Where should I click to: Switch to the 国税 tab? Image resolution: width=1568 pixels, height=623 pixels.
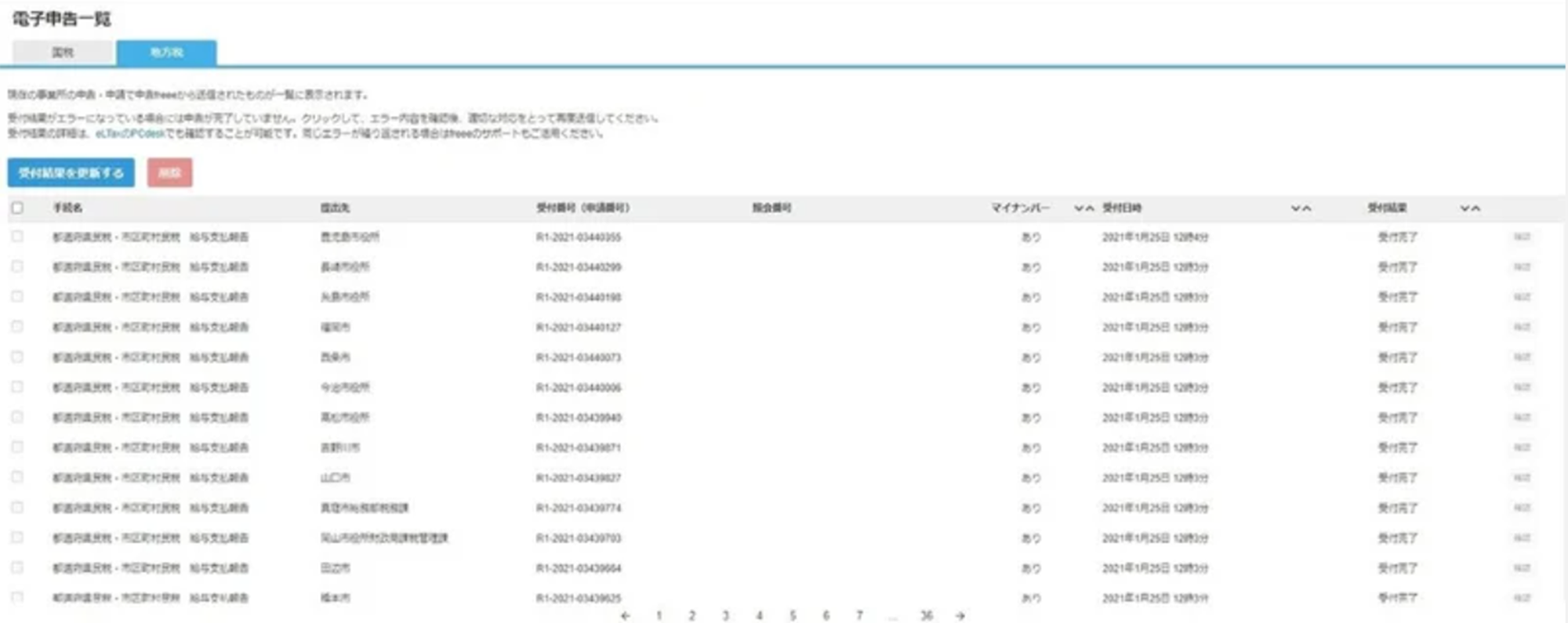click(63, 53)
